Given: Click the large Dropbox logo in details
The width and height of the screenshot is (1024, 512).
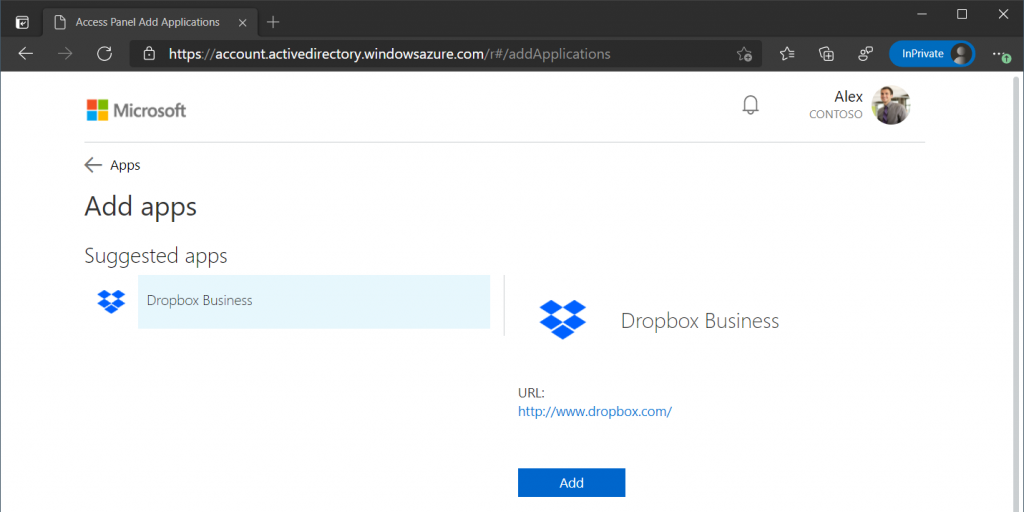Looking at the screenshot, I should pos(562,319).
